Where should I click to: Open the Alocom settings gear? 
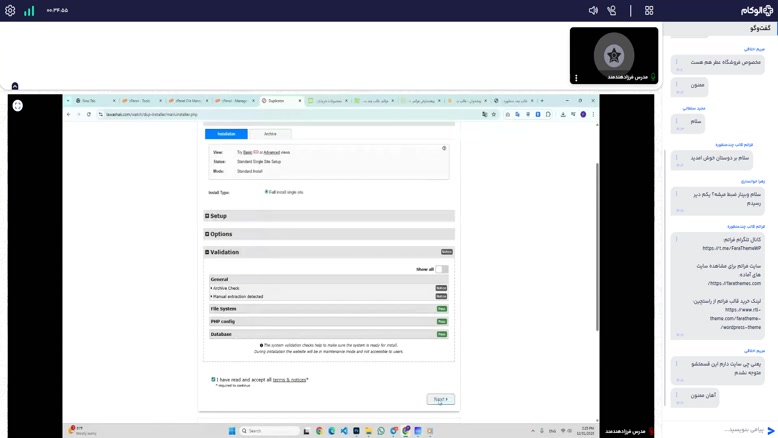pyautogui.click(x=10, y=11)
